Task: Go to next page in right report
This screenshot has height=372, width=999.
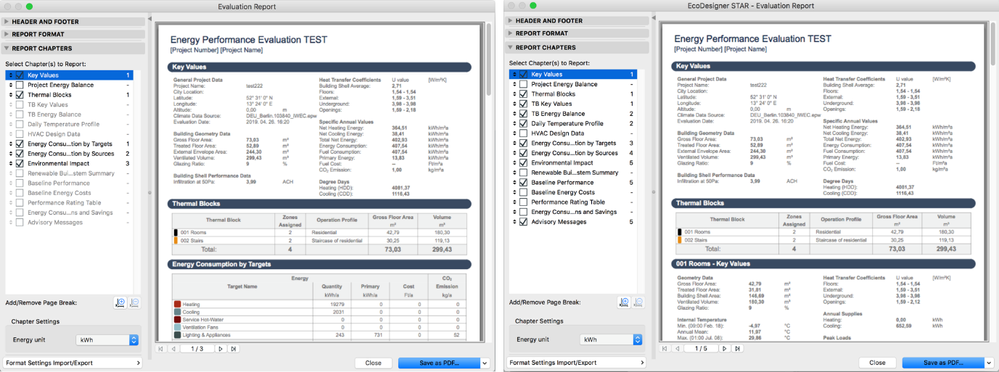Action: (x=724, y=348)
